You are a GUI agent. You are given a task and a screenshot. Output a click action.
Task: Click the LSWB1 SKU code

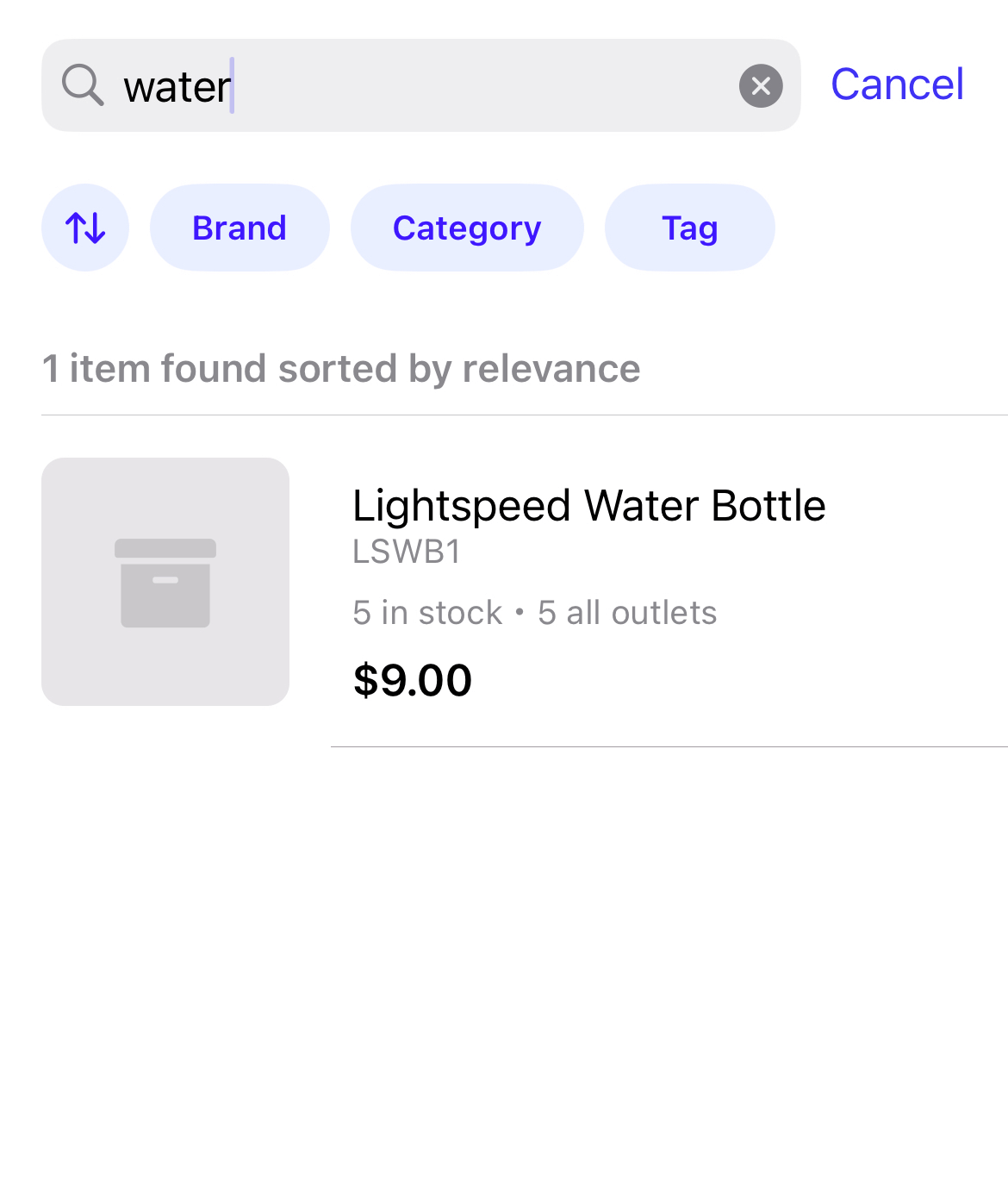click(x=407, y=552)
